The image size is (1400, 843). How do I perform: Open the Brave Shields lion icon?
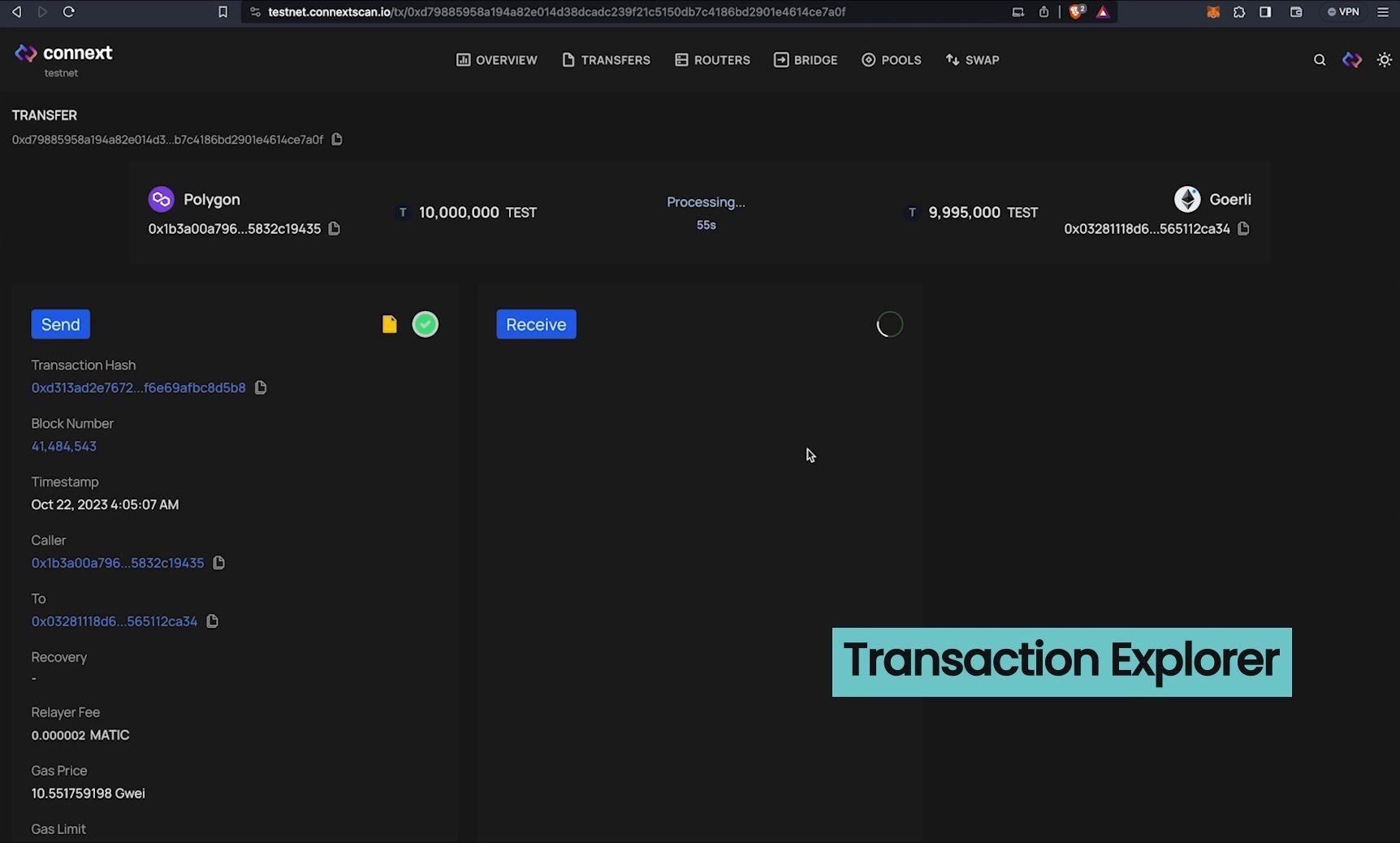[x=1077, y=12]
